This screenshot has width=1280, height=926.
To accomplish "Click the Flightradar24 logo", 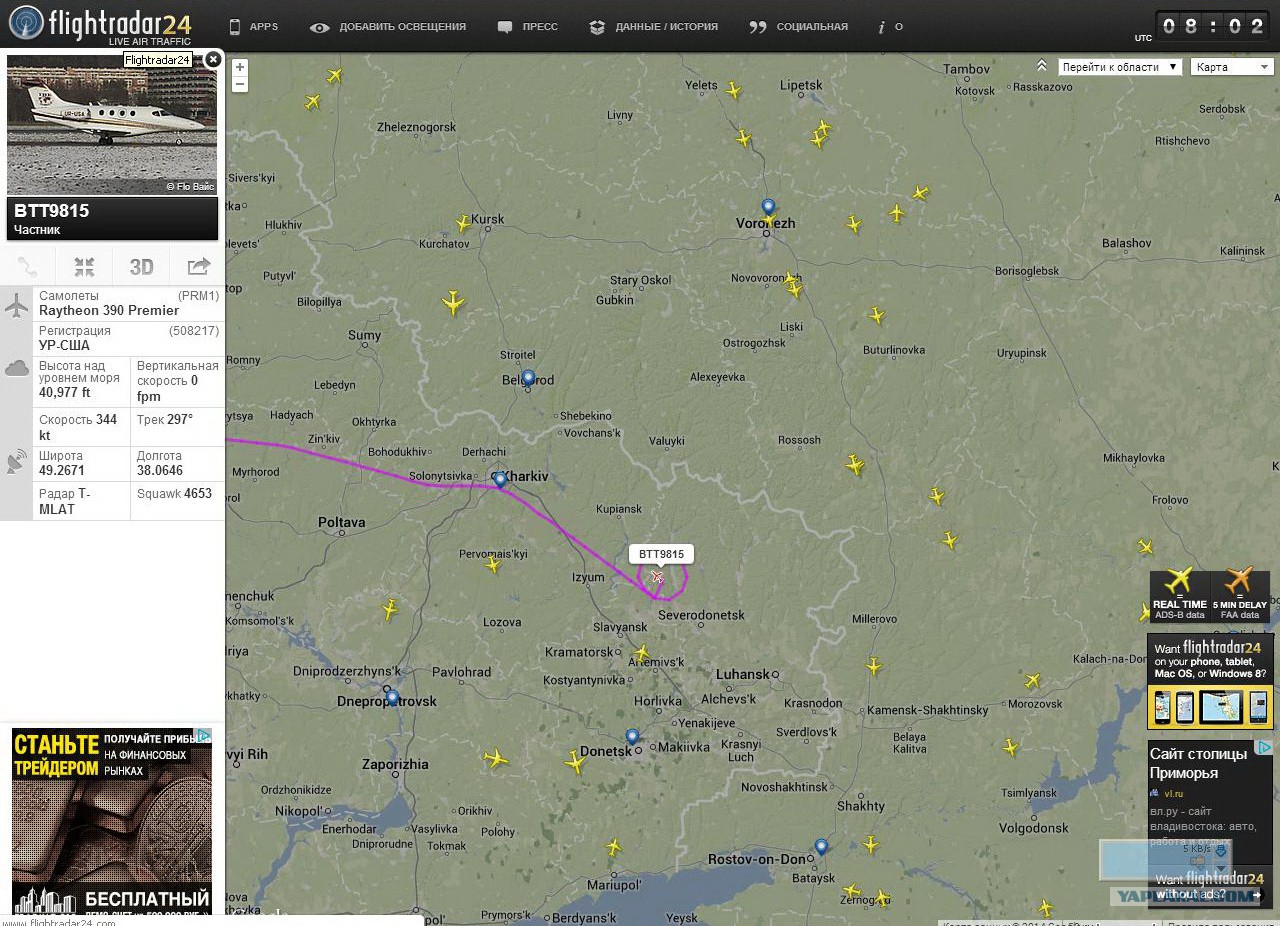I will point(100,25).
